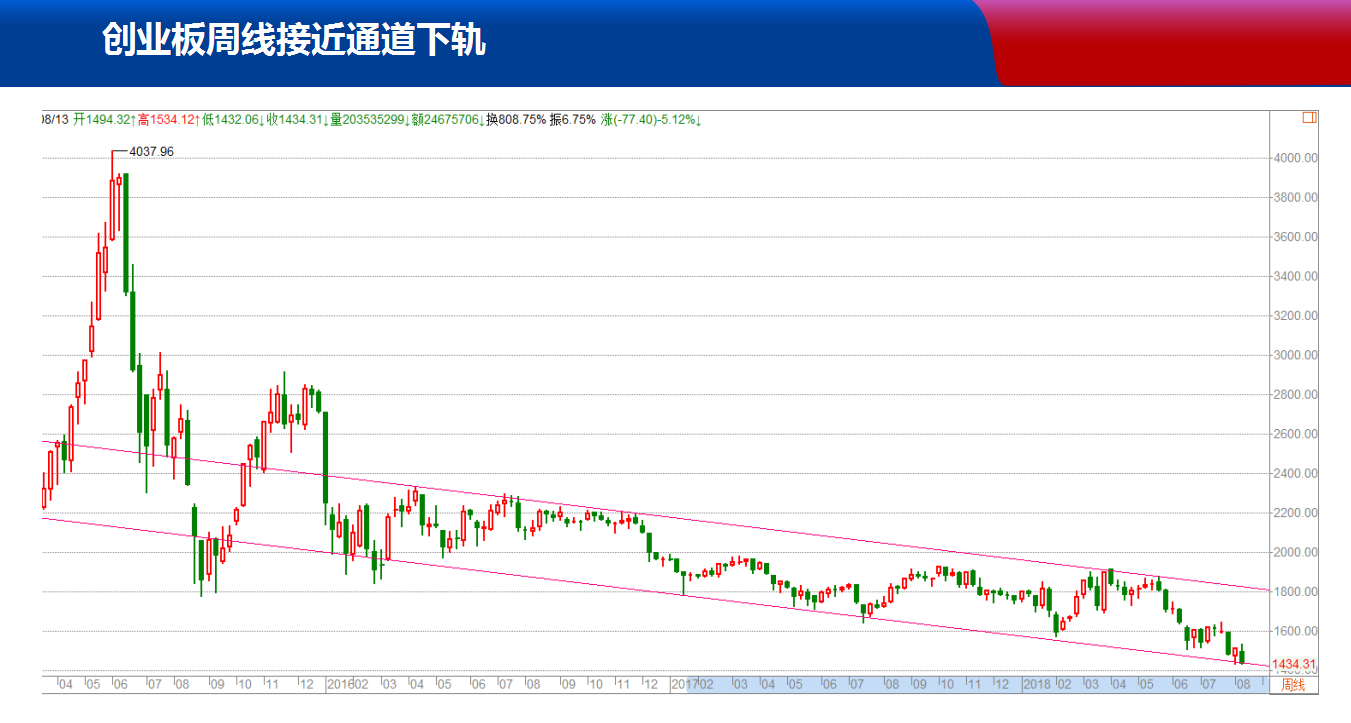The width and height of the screenshot is (1351, 723).
Task: Click the 2400.00 price axis label
Action: tap(1295, 474)
